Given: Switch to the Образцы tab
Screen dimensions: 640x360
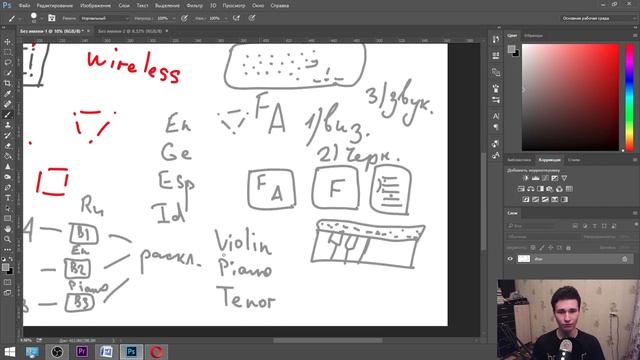Looking at the screenshot, I should click(x=533, y=36).
